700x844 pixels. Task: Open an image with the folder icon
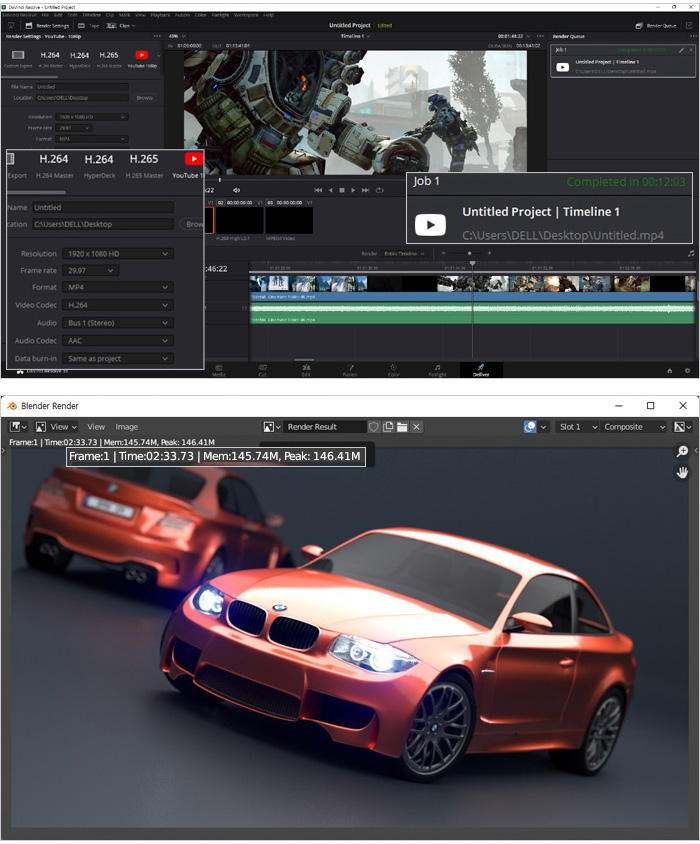pyautogui.click(x=402, y=427)
